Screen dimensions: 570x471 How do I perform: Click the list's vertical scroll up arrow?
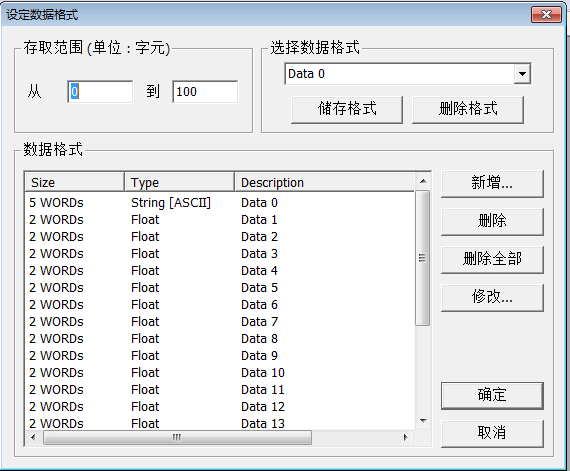click(423, 181)
